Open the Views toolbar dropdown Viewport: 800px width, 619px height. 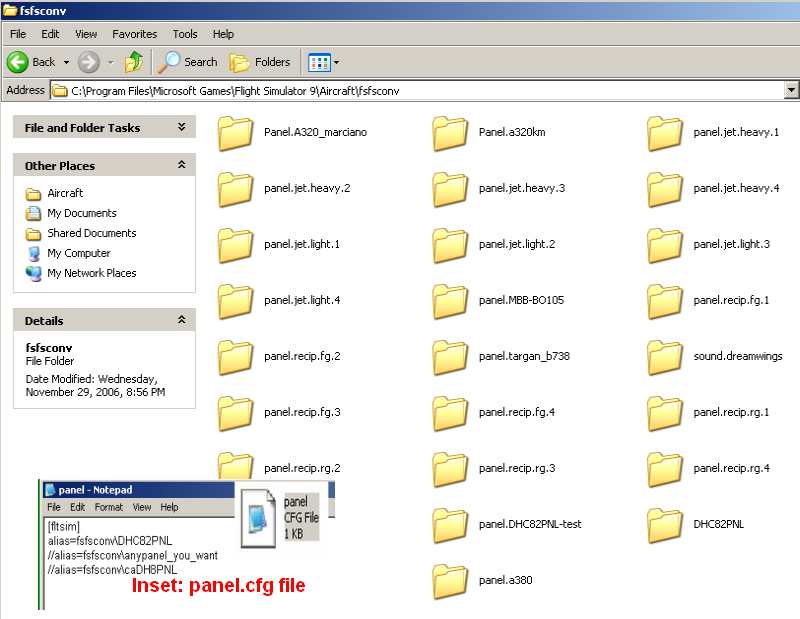pyautogui.click(x=324, y=62)
